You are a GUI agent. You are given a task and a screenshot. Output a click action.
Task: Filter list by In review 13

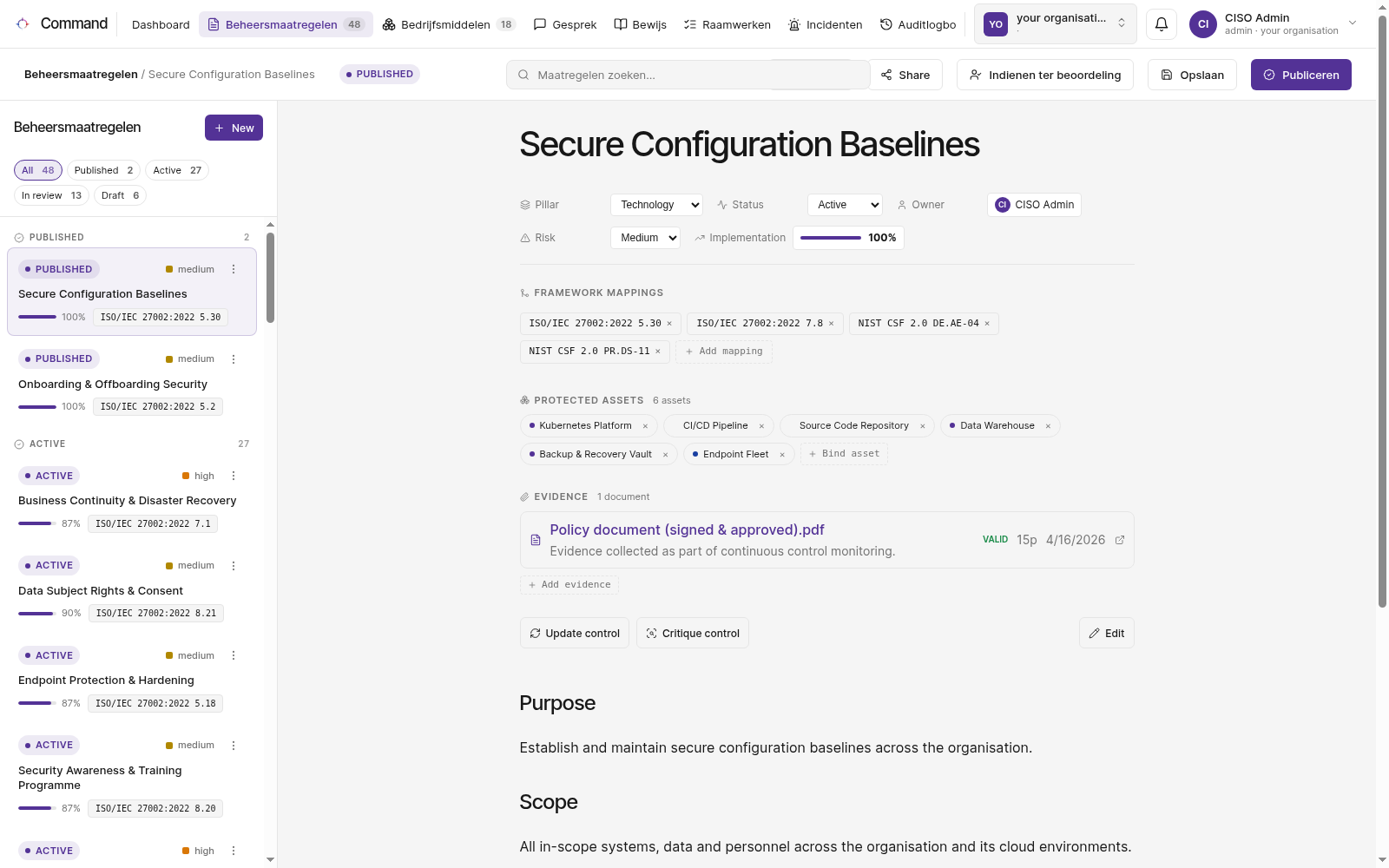pos(51,195)
